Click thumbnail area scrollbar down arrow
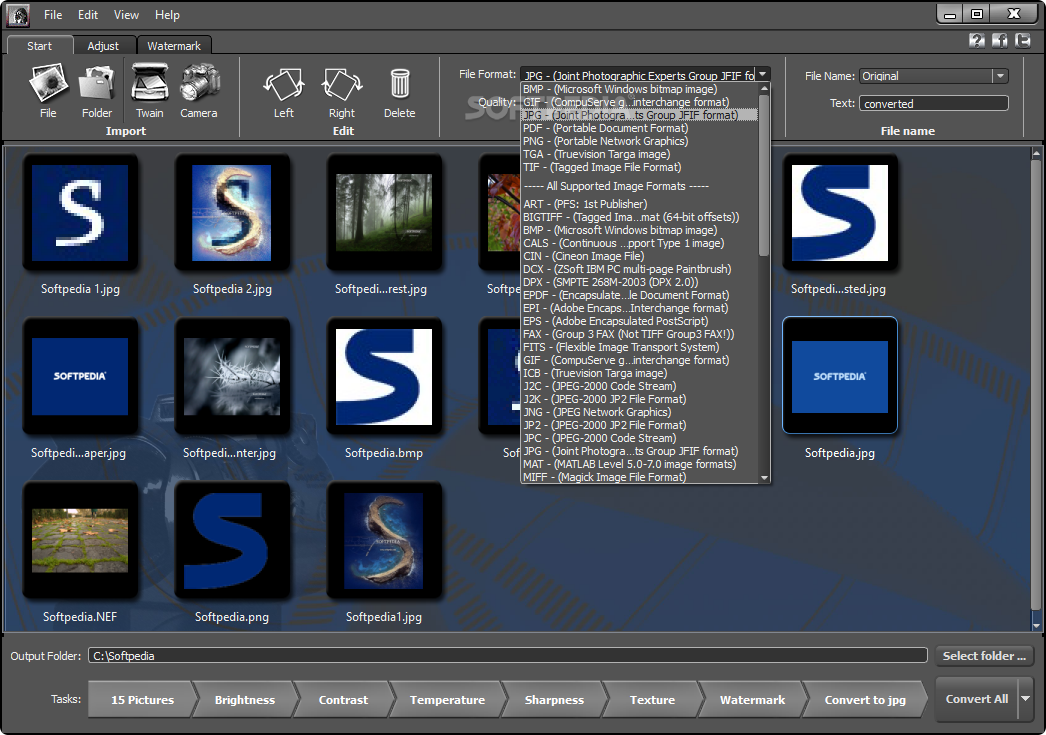The height and width of the screenshot is (735, 1046). pyautogui.click(x=1036, y=626)
